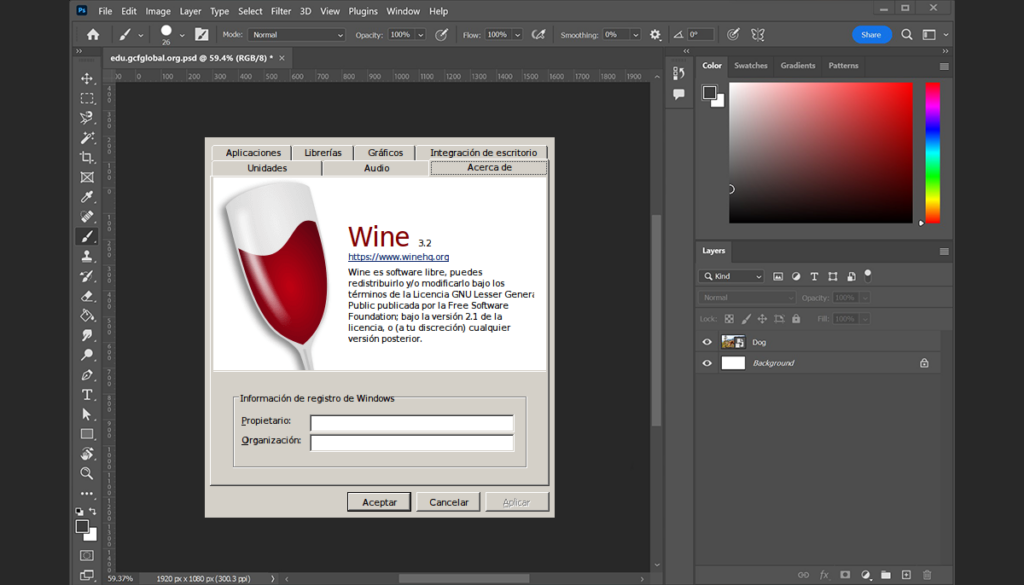The height and width of the screenshot is (585, 1024).
Task: Hide the Dog layer
Action: click(707, 341)
